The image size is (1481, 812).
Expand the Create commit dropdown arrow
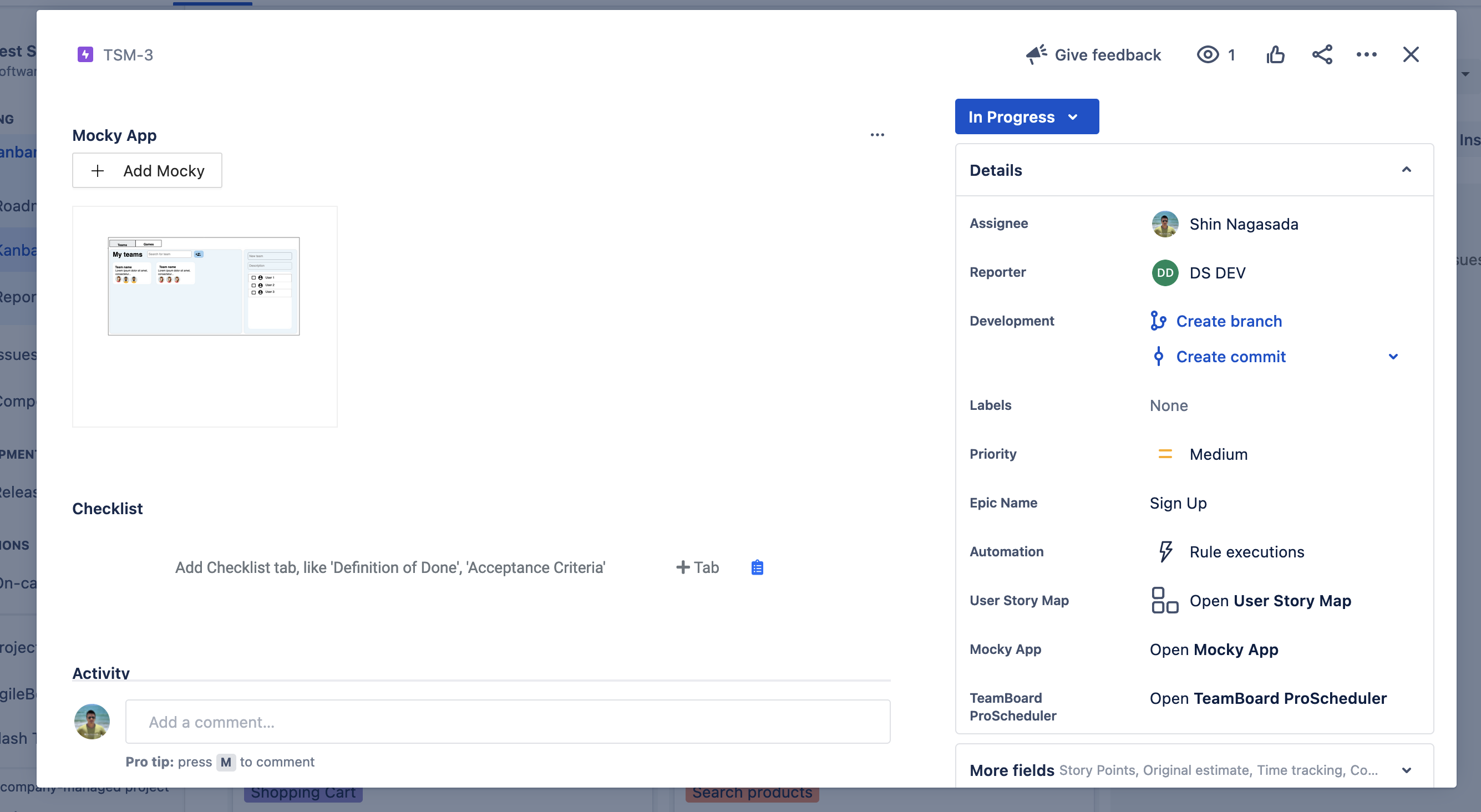(x=1392, y=357)
